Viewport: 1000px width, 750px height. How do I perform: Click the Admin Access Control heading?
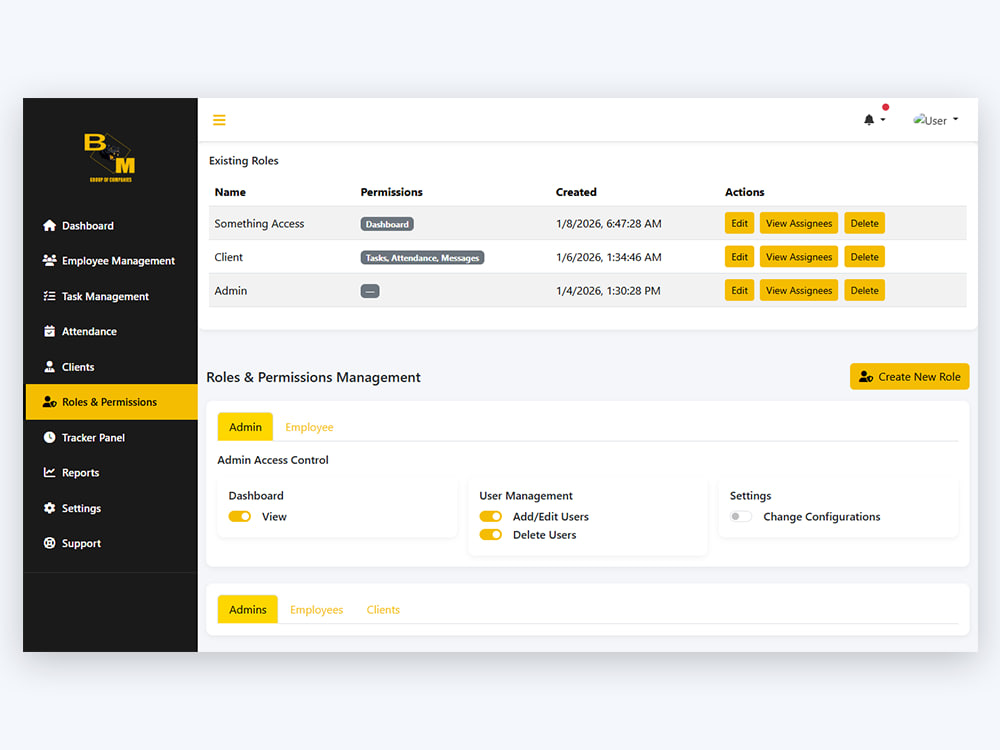pos(273,460)
